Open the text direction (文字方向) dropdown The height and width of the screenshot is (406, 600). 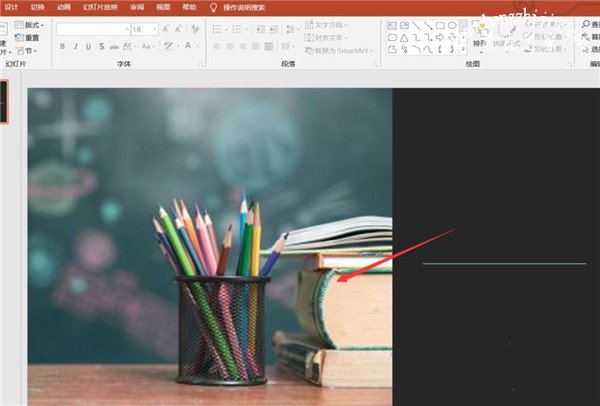coord(326,25)
